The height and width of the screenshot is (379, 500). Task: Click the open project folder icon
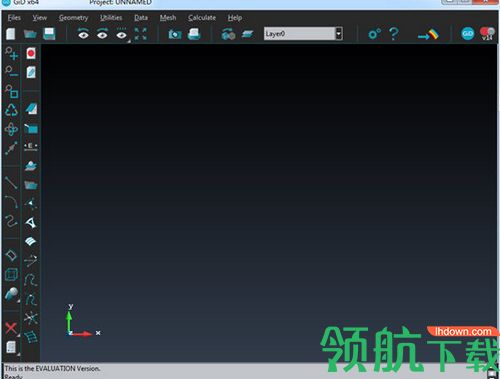(x=30, y=34)
